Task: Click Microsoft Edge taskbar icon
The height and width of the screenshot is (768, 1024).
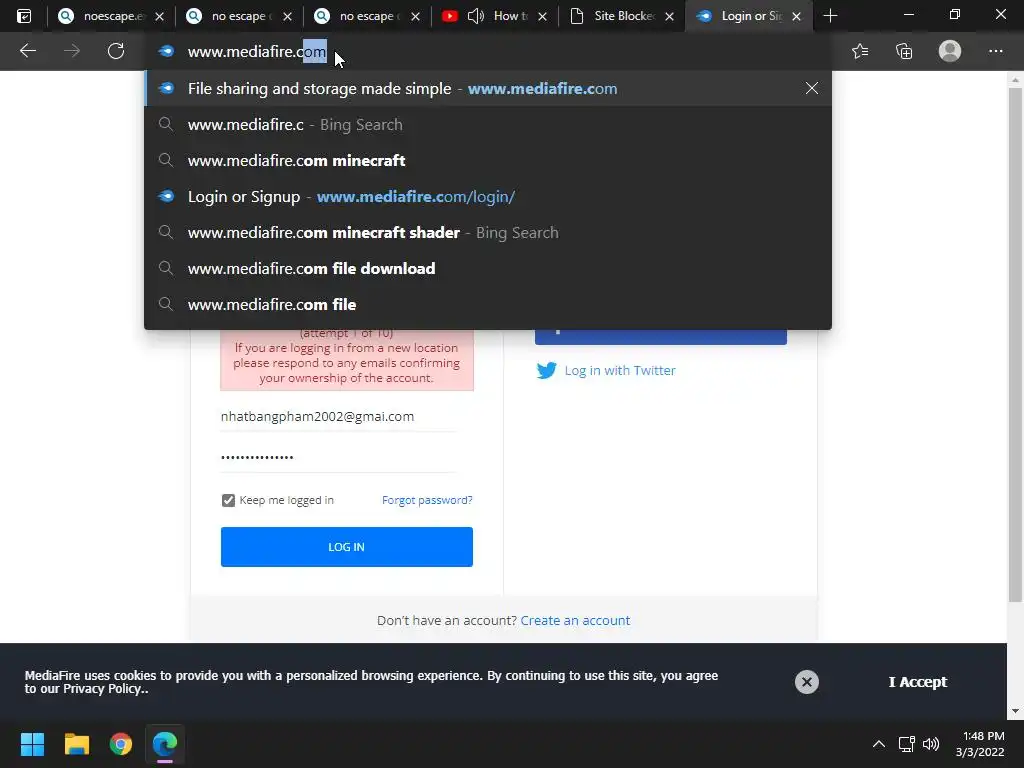Action: tap(165, 744)
